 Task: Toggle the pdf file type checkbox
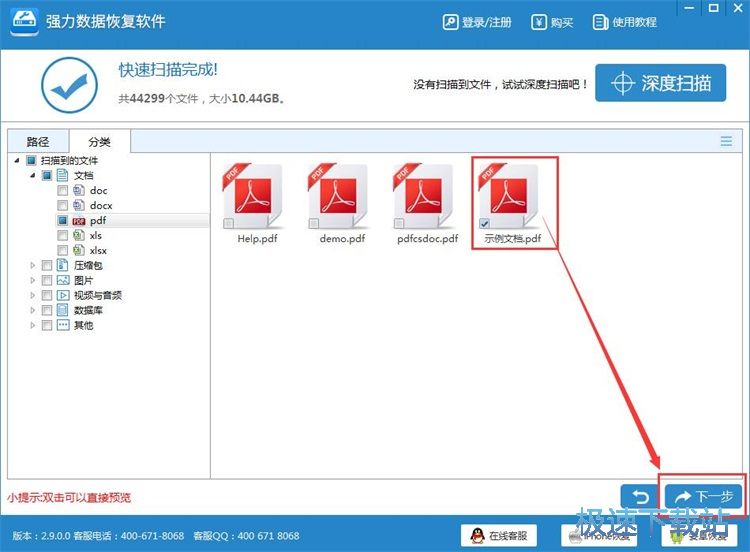tap(63, 221)
